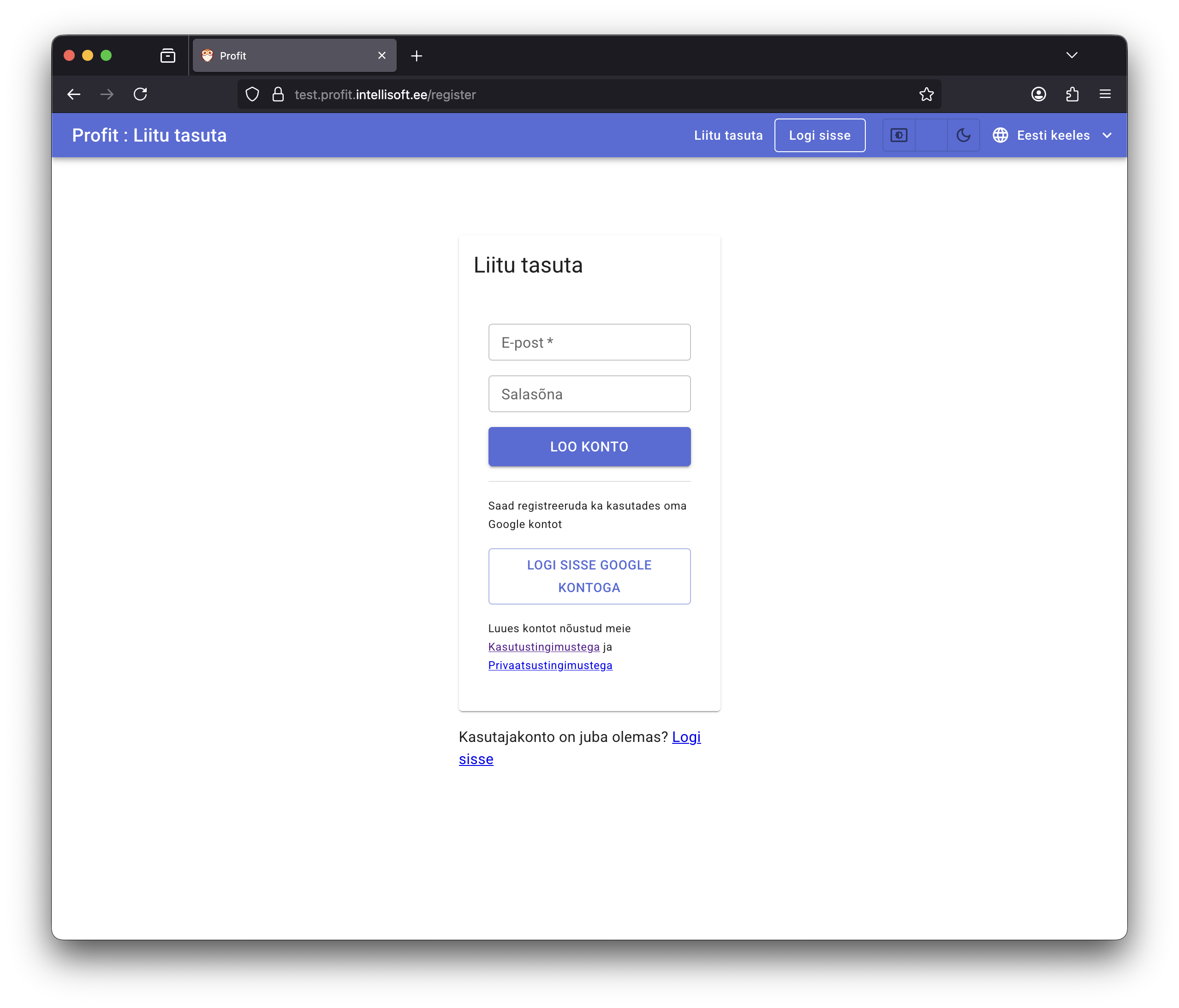Go back to the previous page

tap(74, 95)
